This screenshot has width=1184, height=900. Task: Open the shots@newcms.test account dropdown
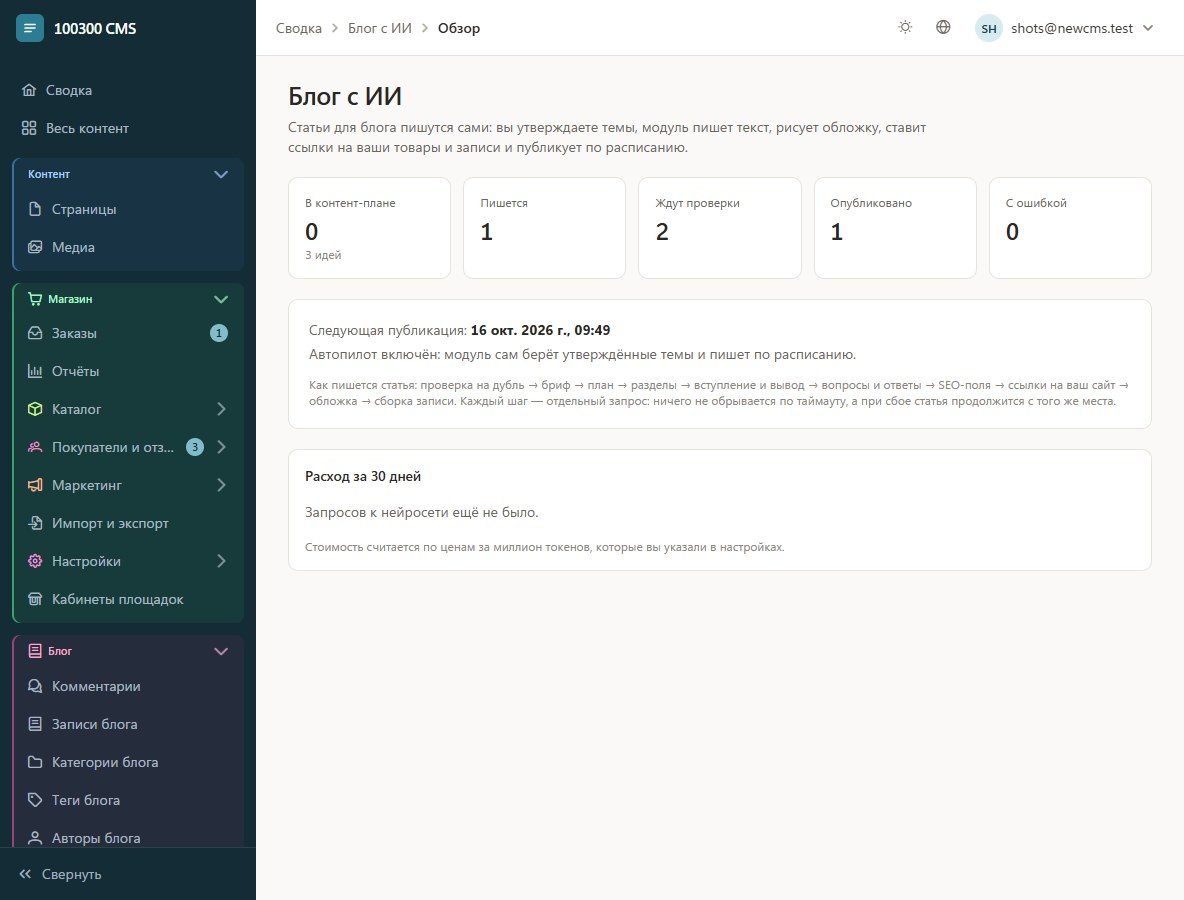point(1065,29)
